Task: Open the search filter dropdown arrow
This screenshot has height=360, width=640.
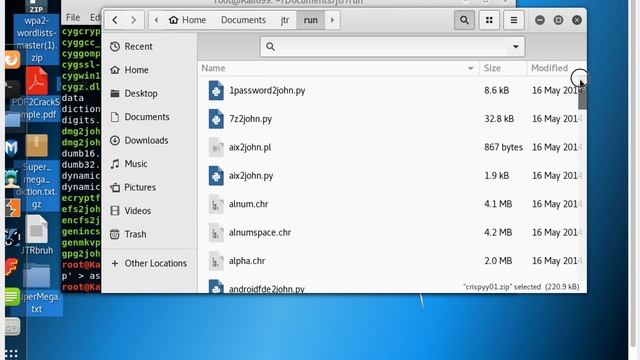Action: coord(516,47)
